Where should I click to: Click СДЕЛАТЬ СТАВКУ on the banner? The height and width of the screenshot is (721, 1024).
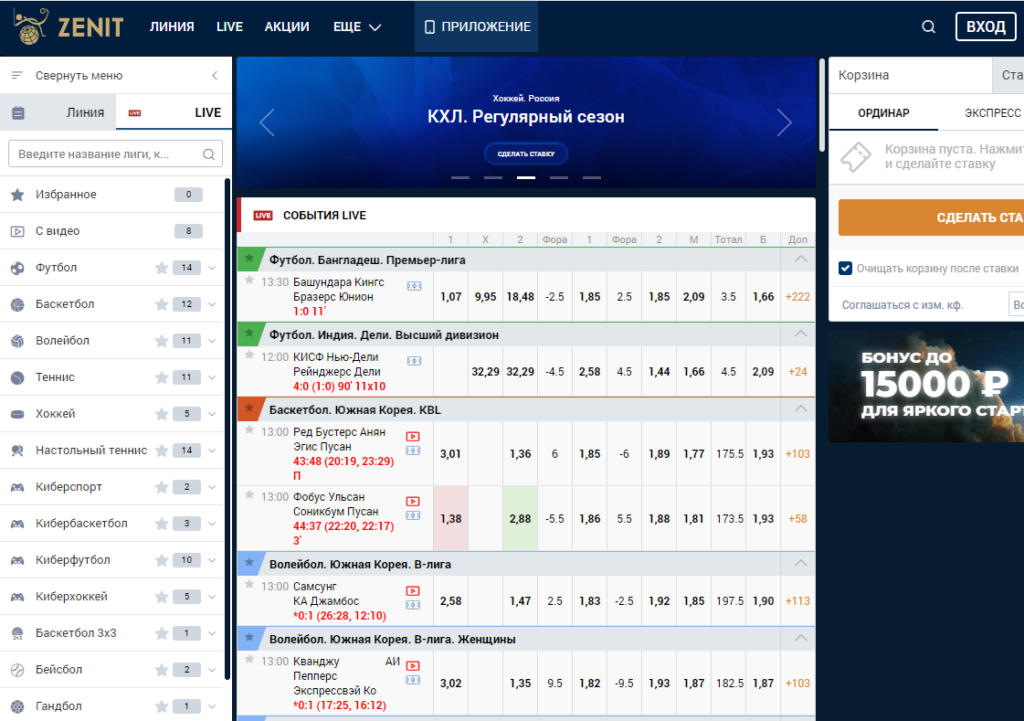coord(526,154)
